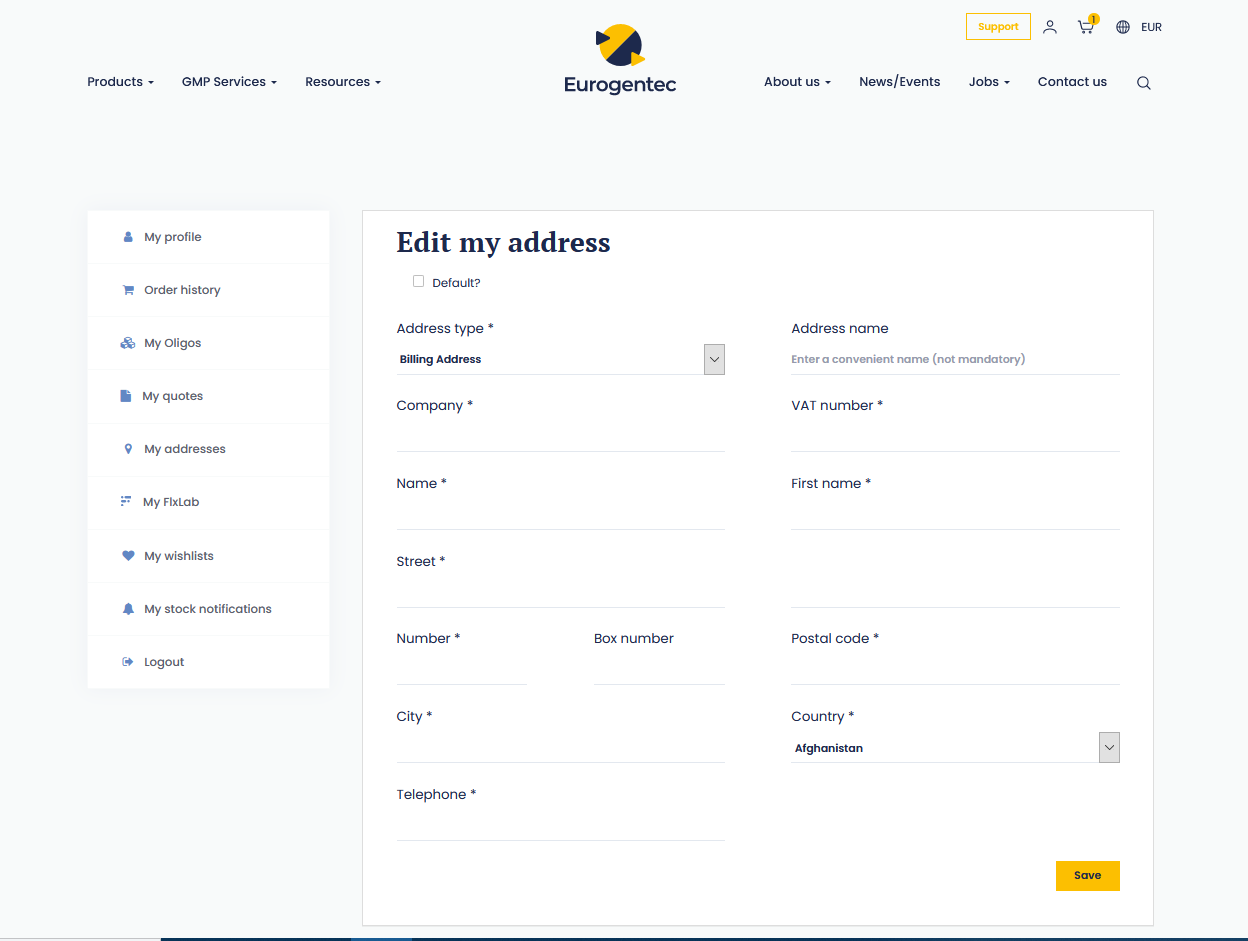Click the bell icon for stock notifications
Screen dimensions: 1248x941
(x=128, y=609)
